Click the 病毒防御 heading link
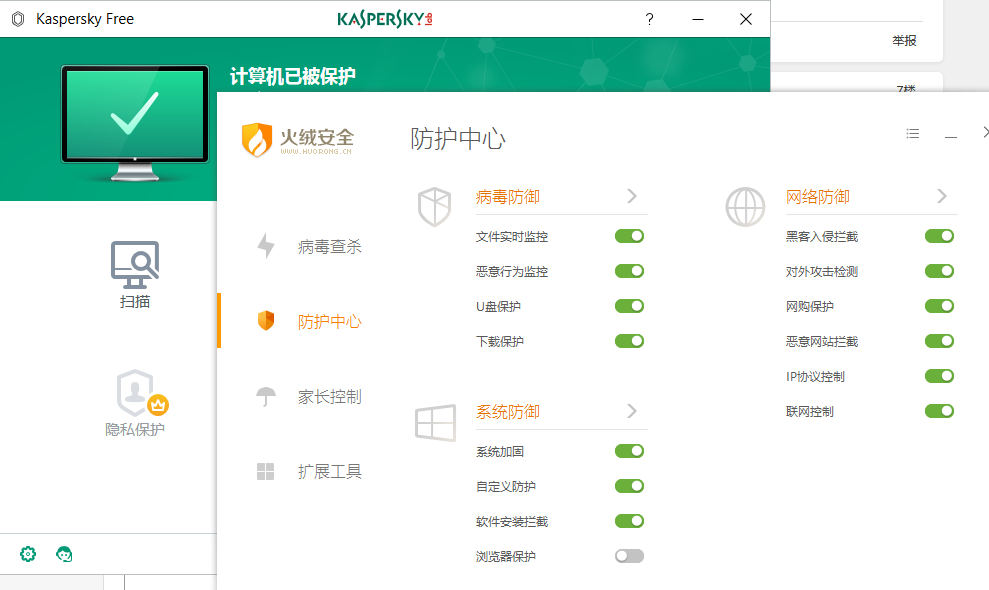Screen dimensions: 989x590 tap(508, 197)
